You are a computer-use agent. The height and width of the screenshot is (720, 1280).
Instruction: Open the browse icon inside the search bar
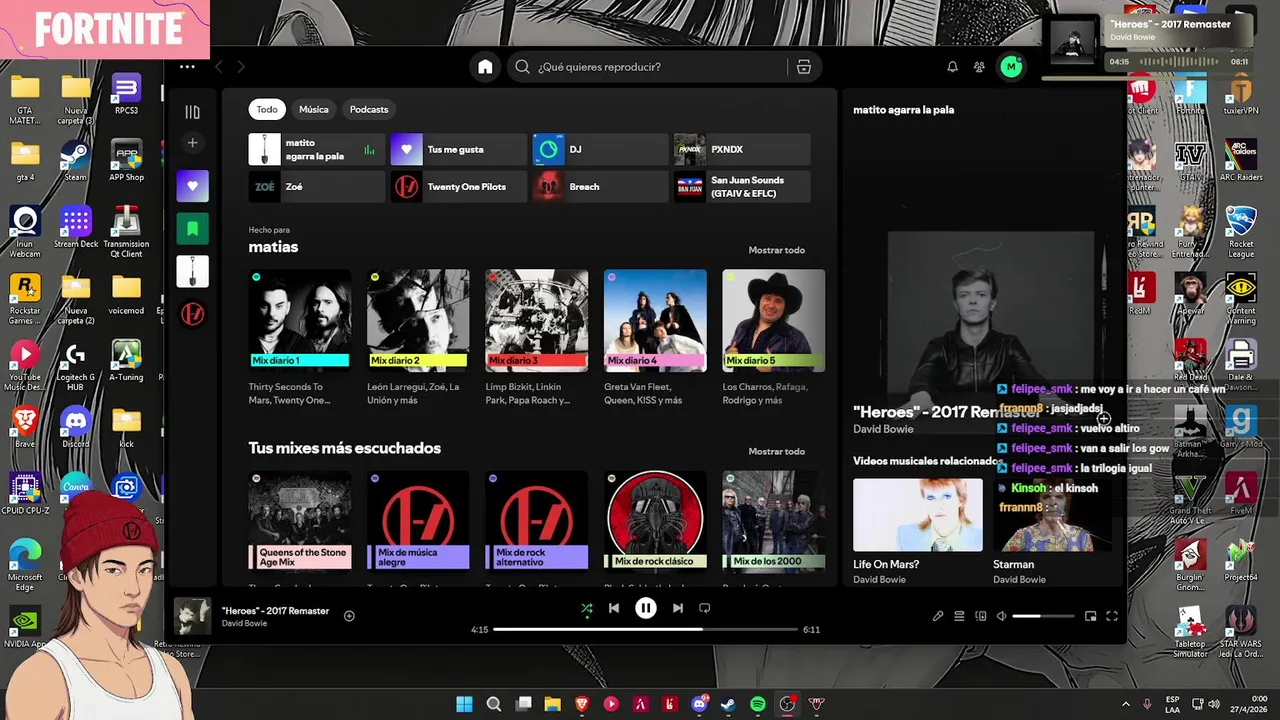(x=803, y=67)
